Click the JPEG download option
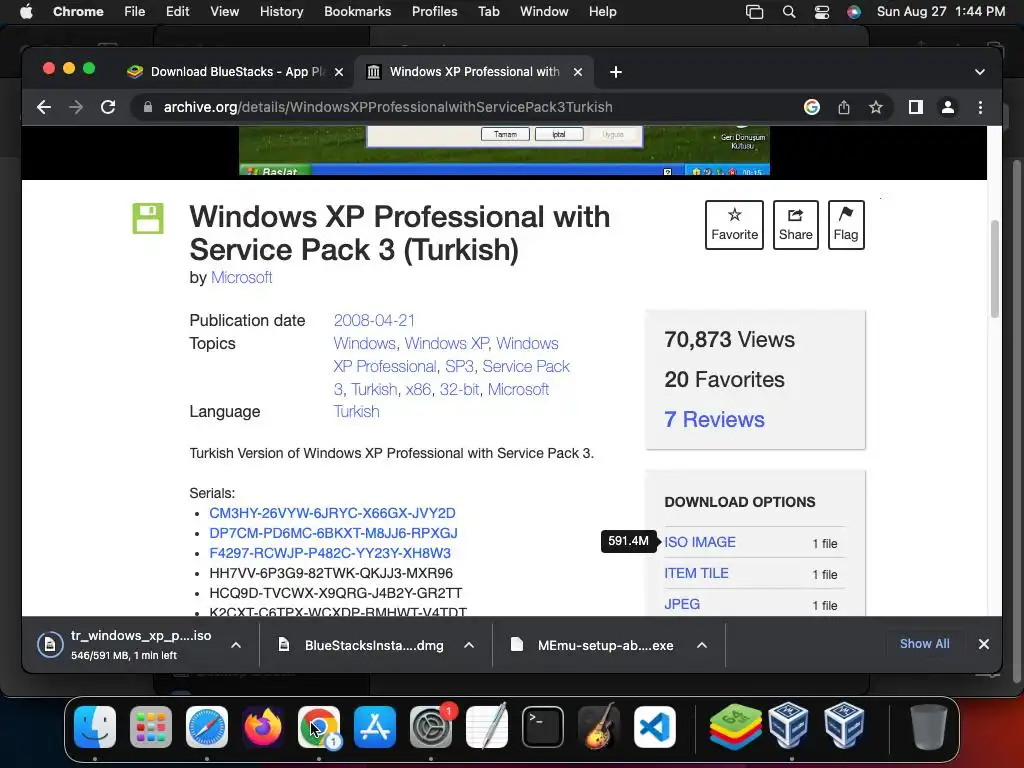 pos(682,604)
